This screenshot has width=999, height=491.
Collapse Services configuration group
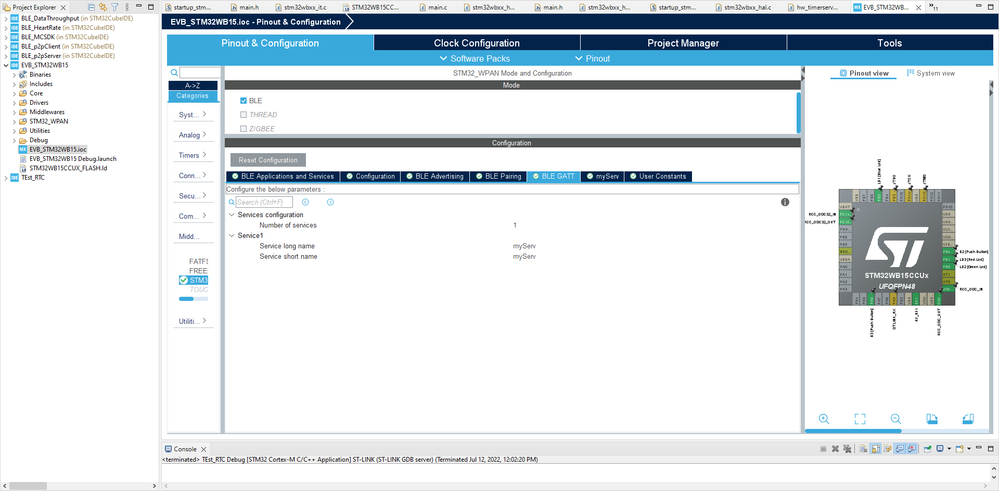click(231, 215)
